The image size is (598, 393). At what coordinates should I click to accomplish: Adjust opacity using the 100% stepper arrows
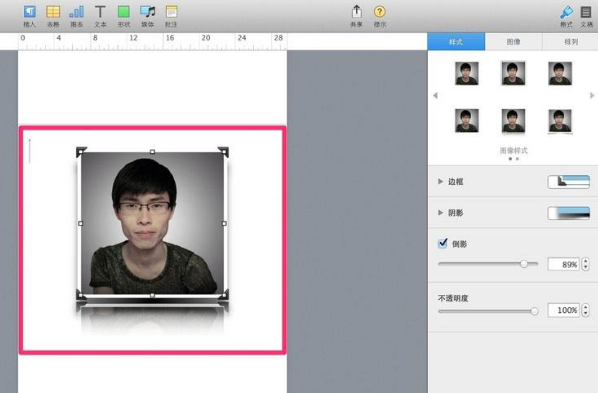[x=585, y=310]
